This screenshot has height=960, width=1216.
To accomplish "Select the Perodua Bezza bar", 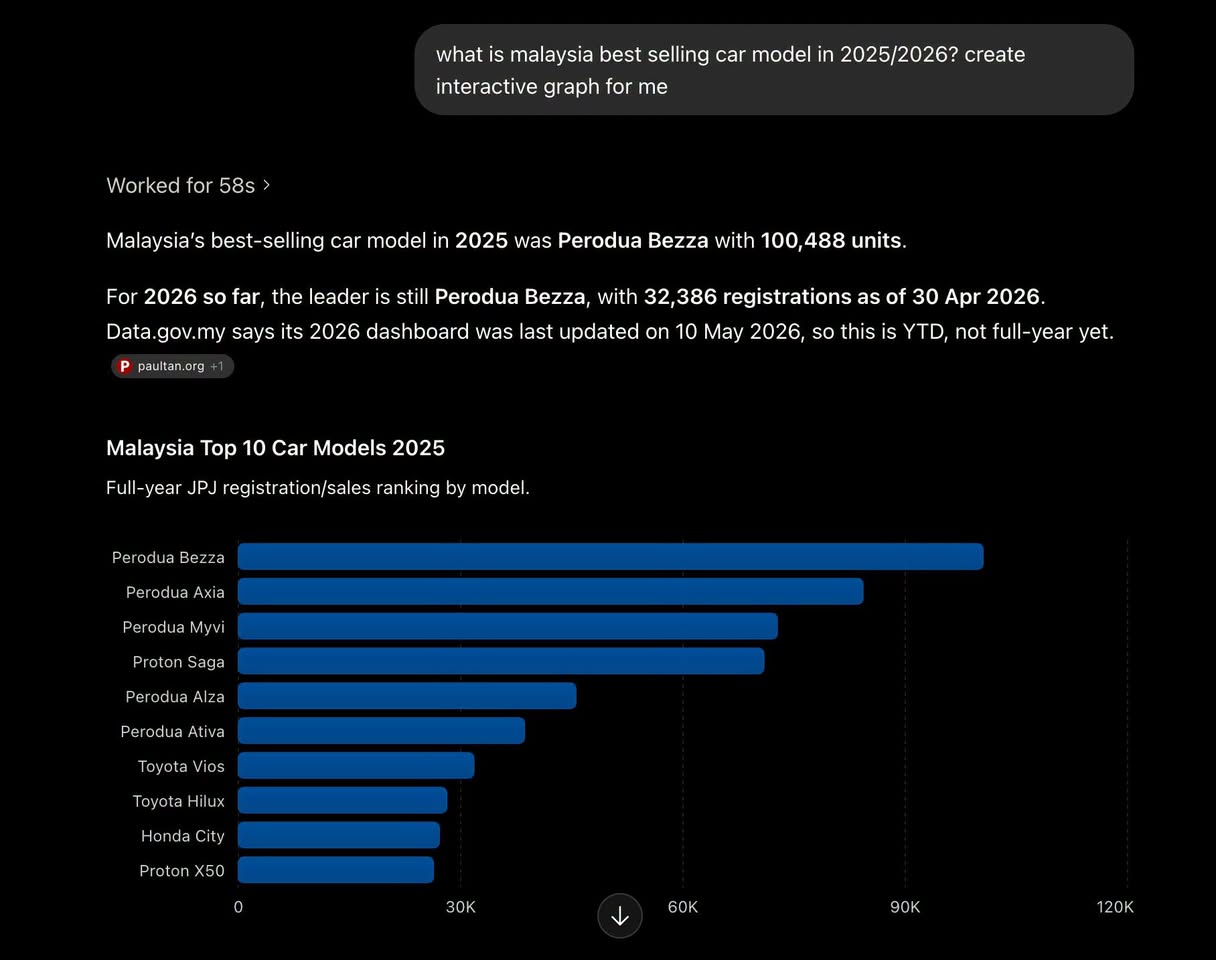I will coord(610,557).
